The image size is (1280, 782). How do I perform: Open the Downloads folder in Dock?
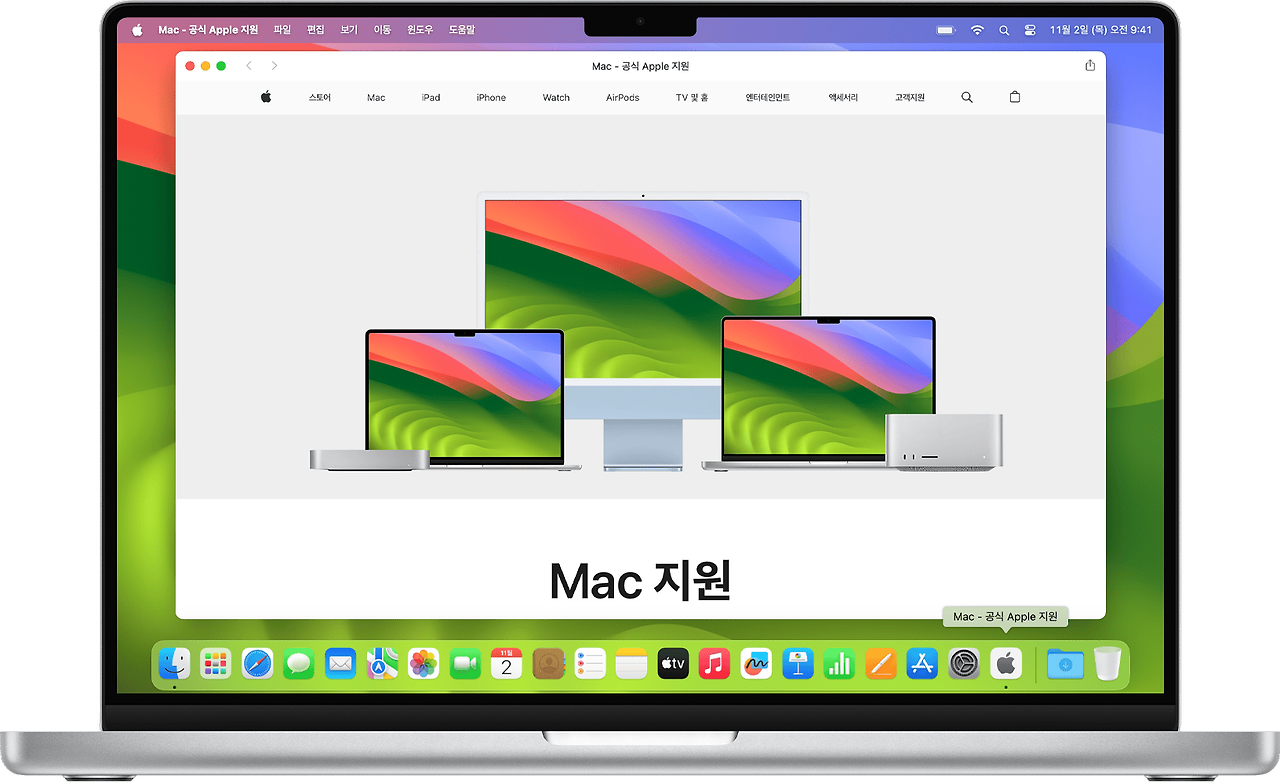[x=1065, y=663]
